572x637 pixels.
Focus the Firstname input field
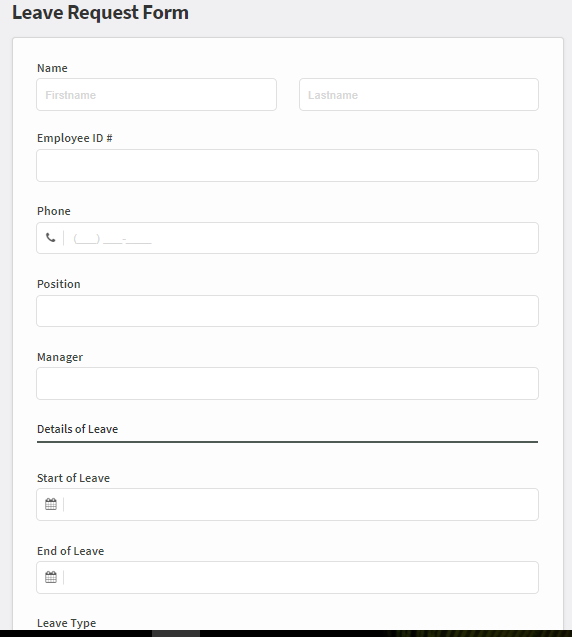pyautogui.click(x=156, y=95)
